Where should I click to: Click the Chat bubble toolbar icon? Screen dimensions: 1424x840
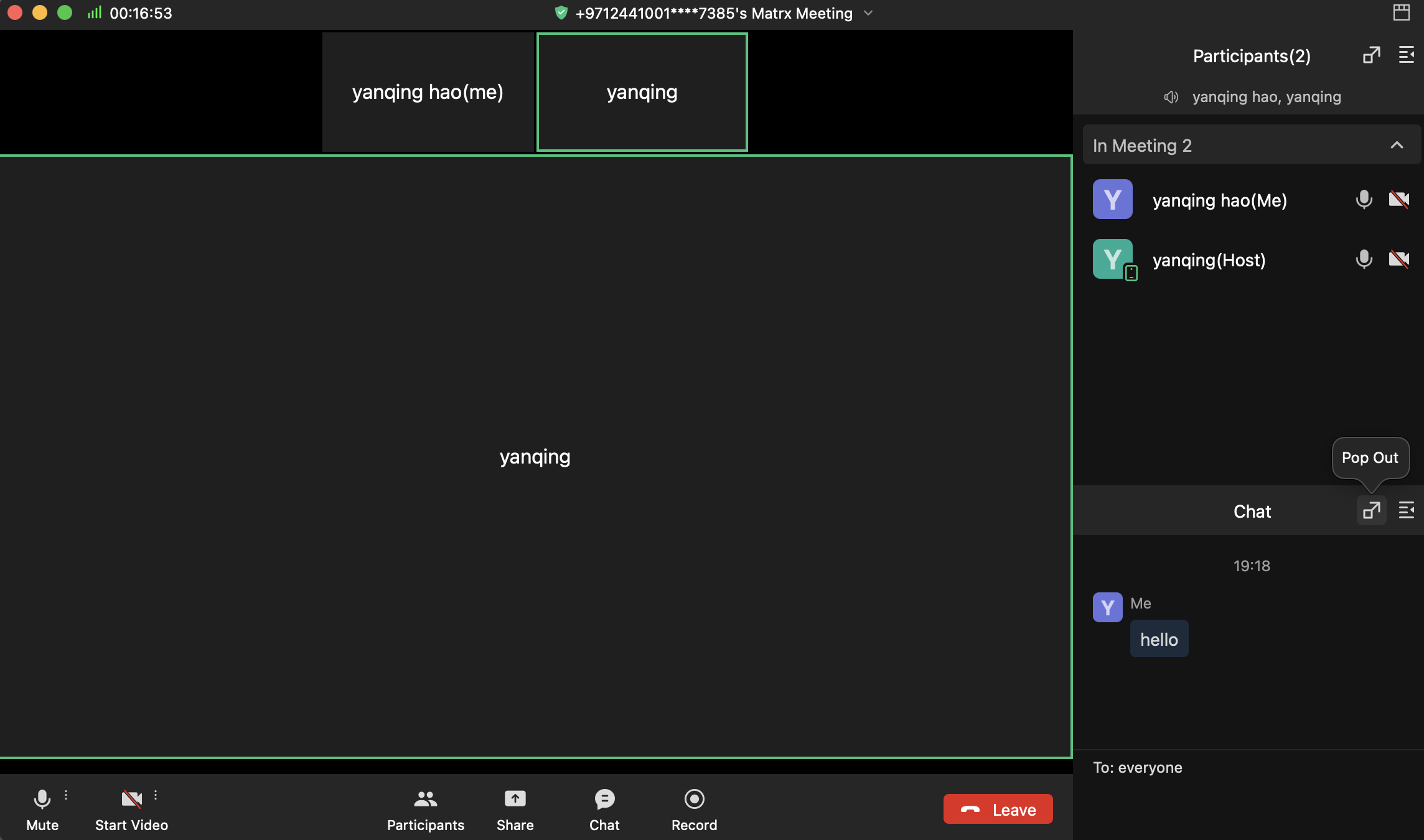[x=604, y=799]
